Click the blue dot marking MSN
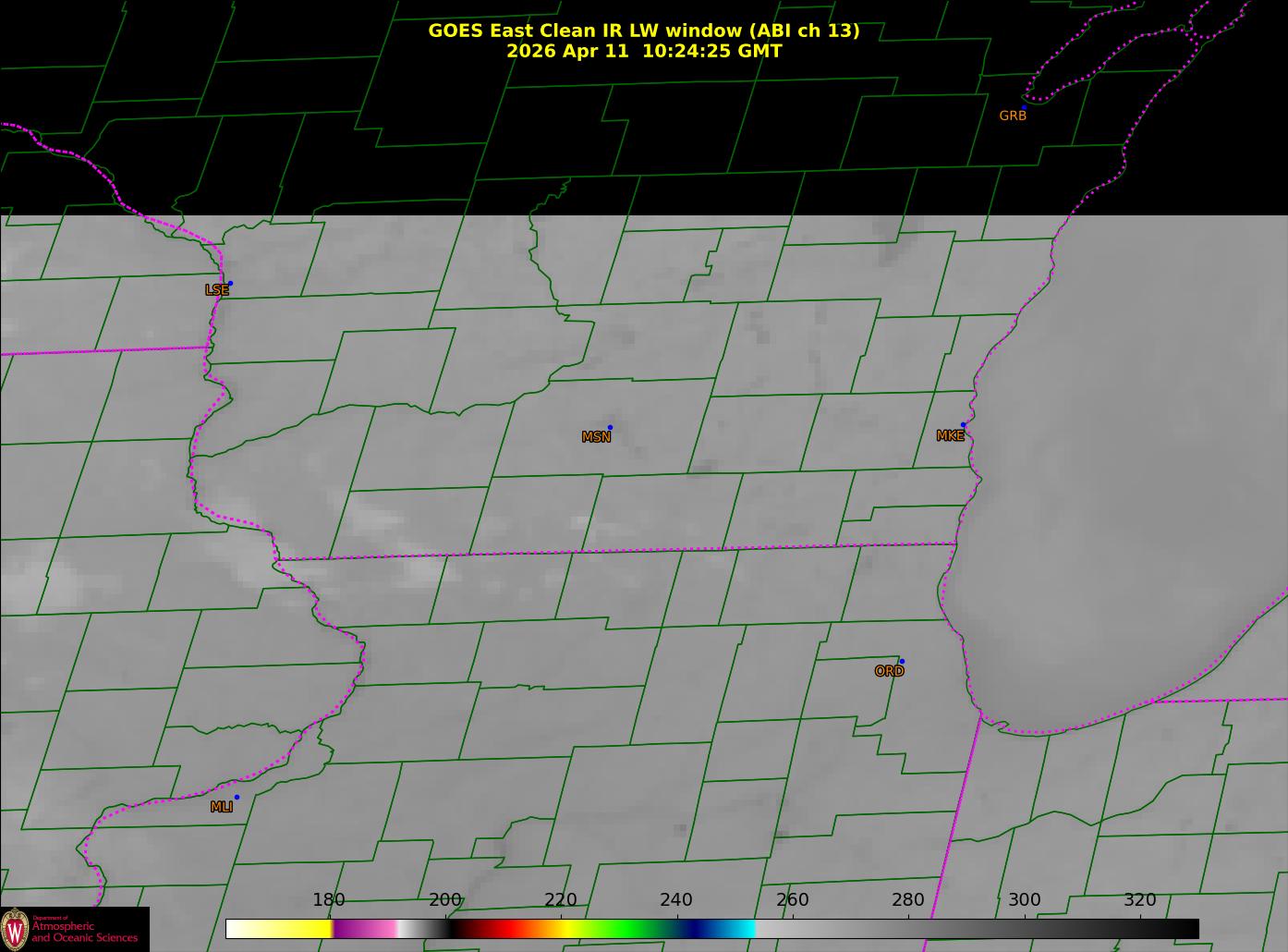Screen dimensions: 1288x952 tap(610, 427)
